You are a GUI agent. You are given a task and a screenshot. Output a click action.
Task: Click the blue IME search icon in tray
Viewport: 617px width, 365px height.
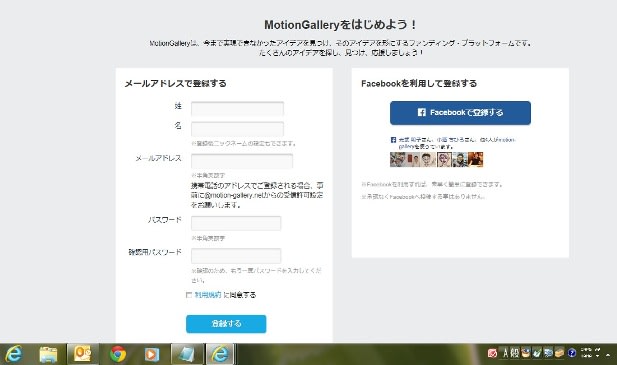[x=548, y=353]
